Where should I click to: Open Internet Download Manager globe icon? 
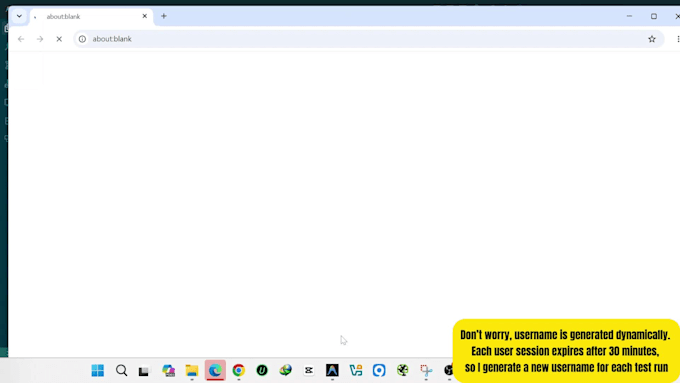[x=285, y=370]
